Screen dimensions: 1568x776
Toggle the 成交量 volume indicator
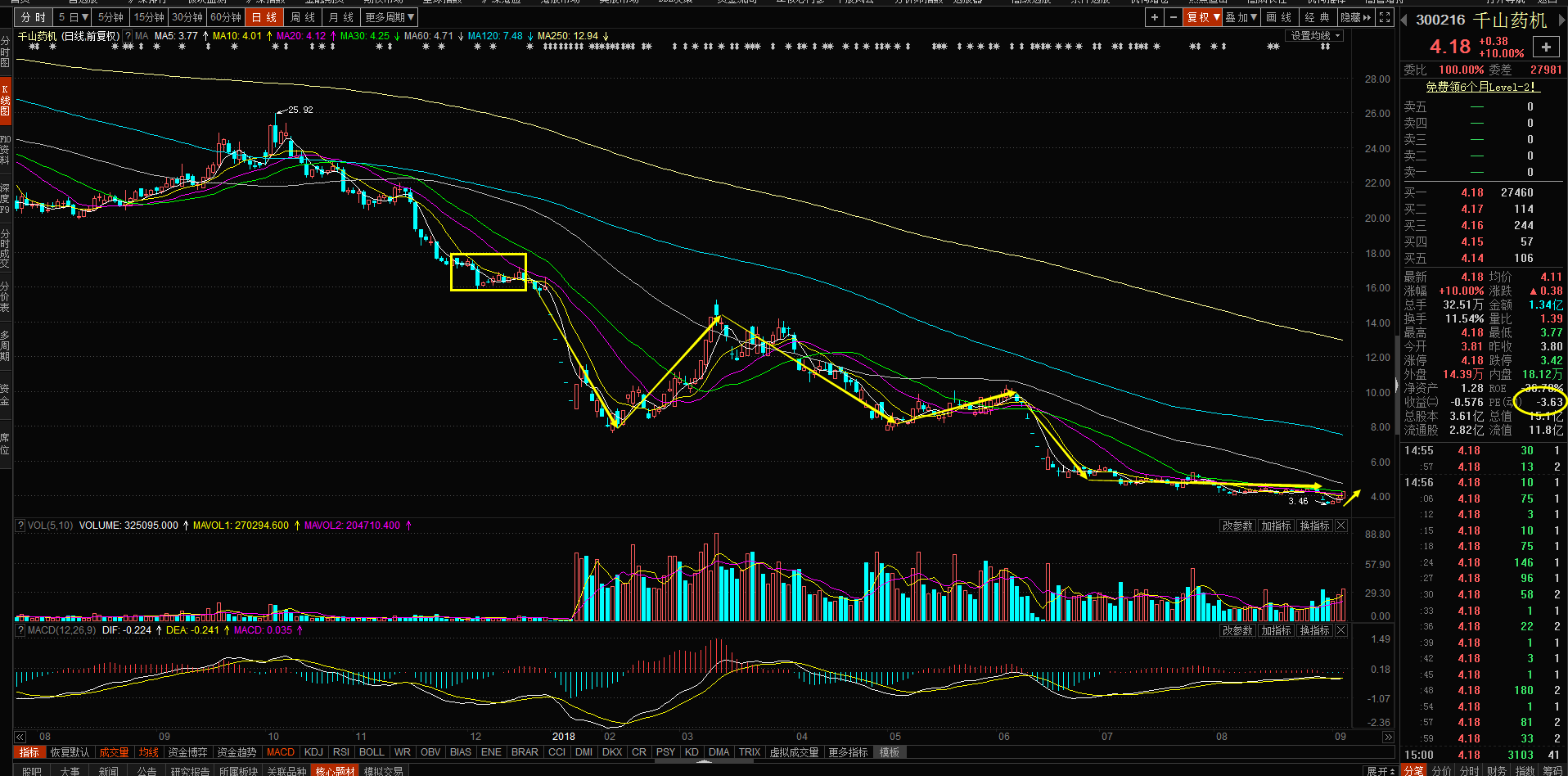(x=114, y=752)
